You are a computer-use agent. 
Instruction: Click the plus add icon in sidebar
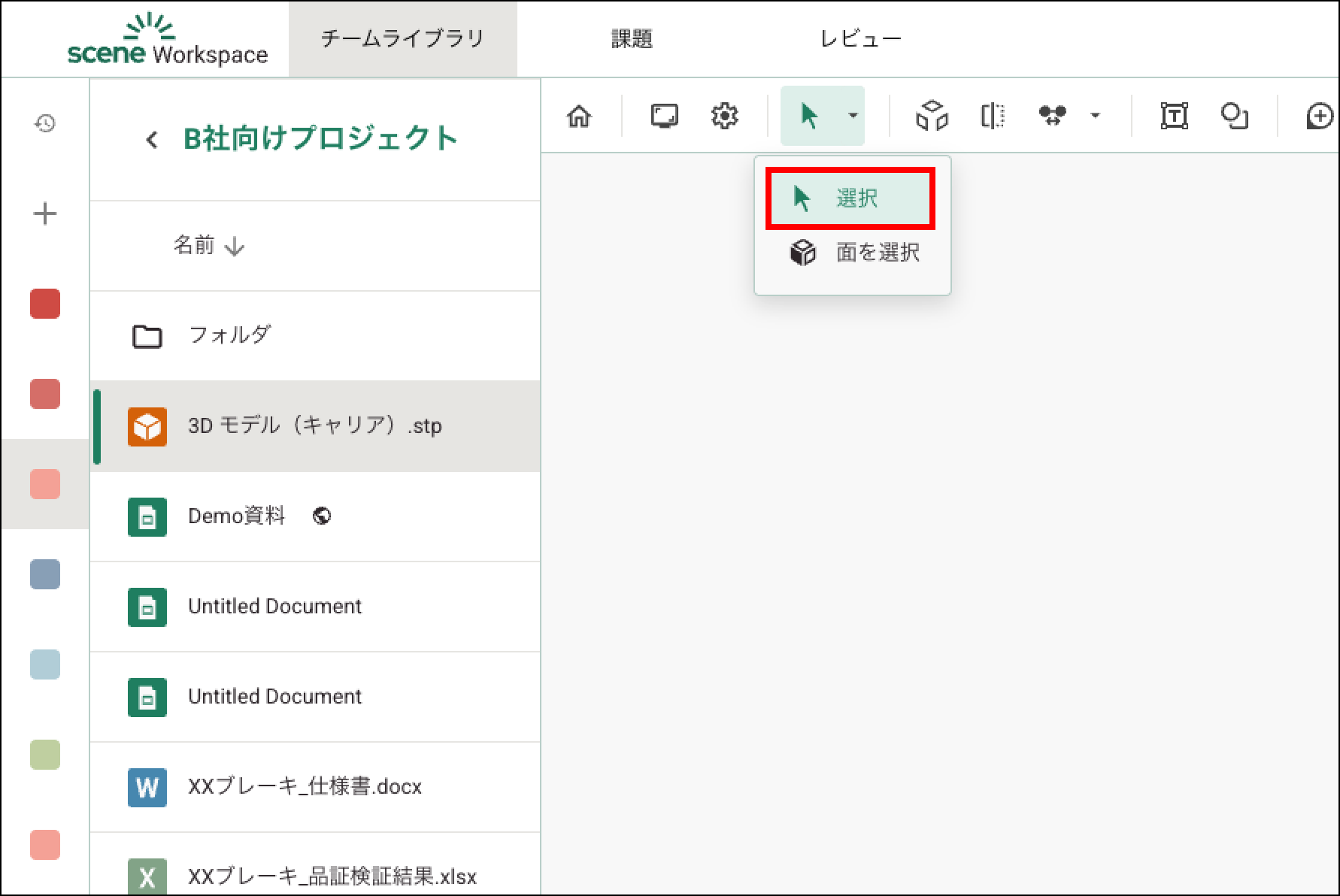(x=45, y=214)
